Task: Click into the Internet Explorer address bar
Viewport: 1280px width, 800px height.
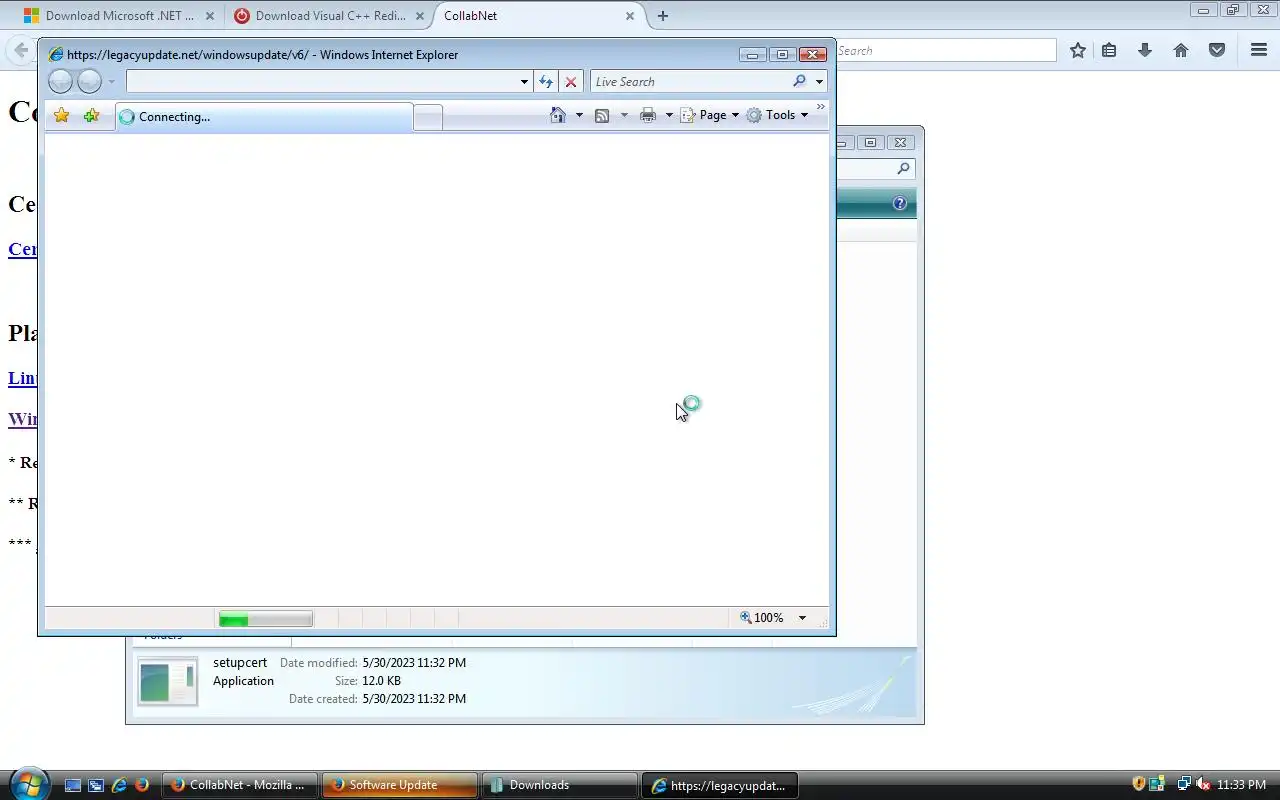Action: click(x=322, y=82)
